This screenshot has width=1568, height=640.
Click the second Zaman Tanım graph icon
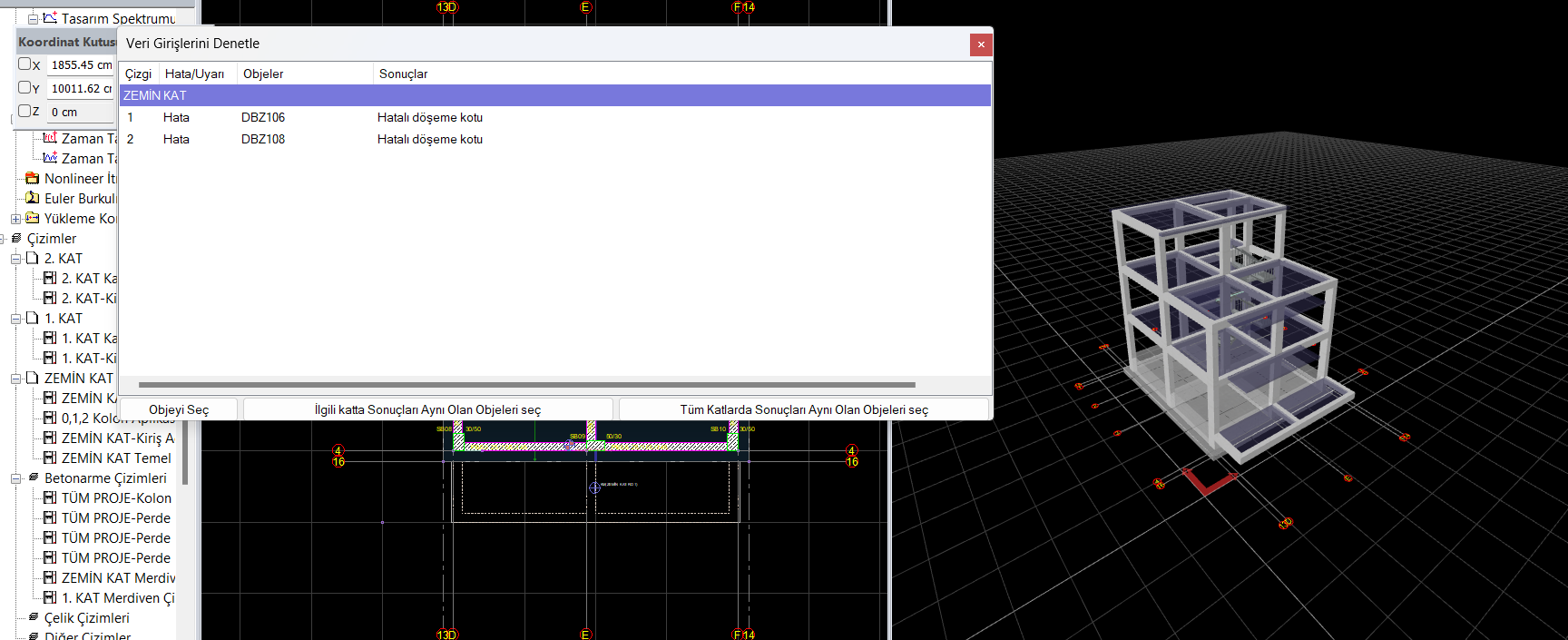point(50,158)
